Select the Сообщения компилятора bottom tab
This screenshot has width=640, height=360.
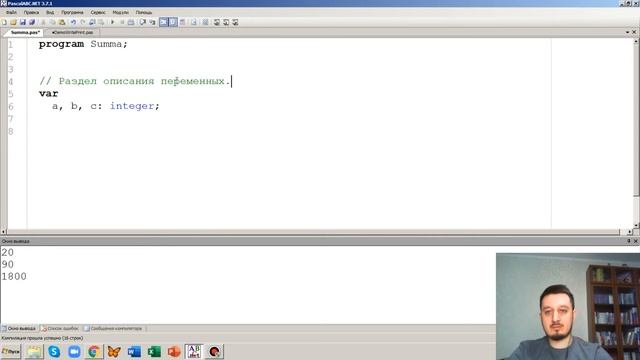tap(113, 329)
